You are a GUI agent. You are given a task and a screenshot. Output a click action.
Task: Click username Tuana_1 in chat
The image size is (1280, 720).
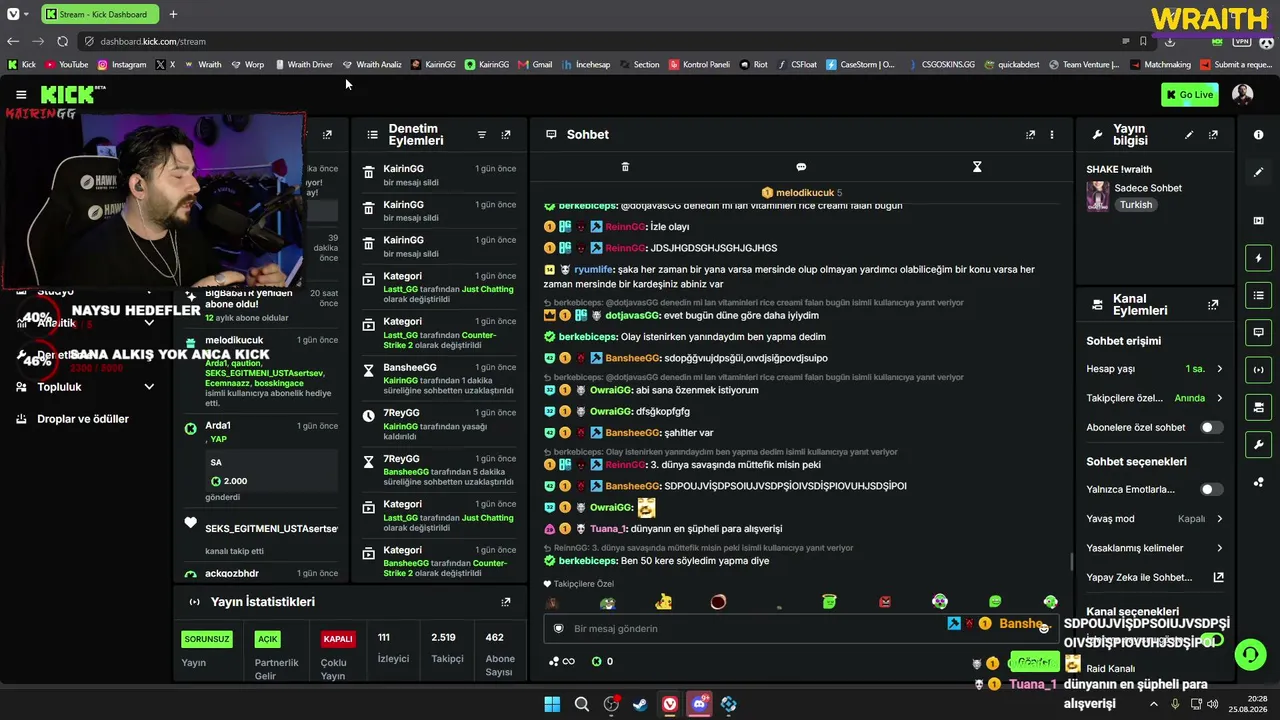pyautogui.click(x=608, y=529)
